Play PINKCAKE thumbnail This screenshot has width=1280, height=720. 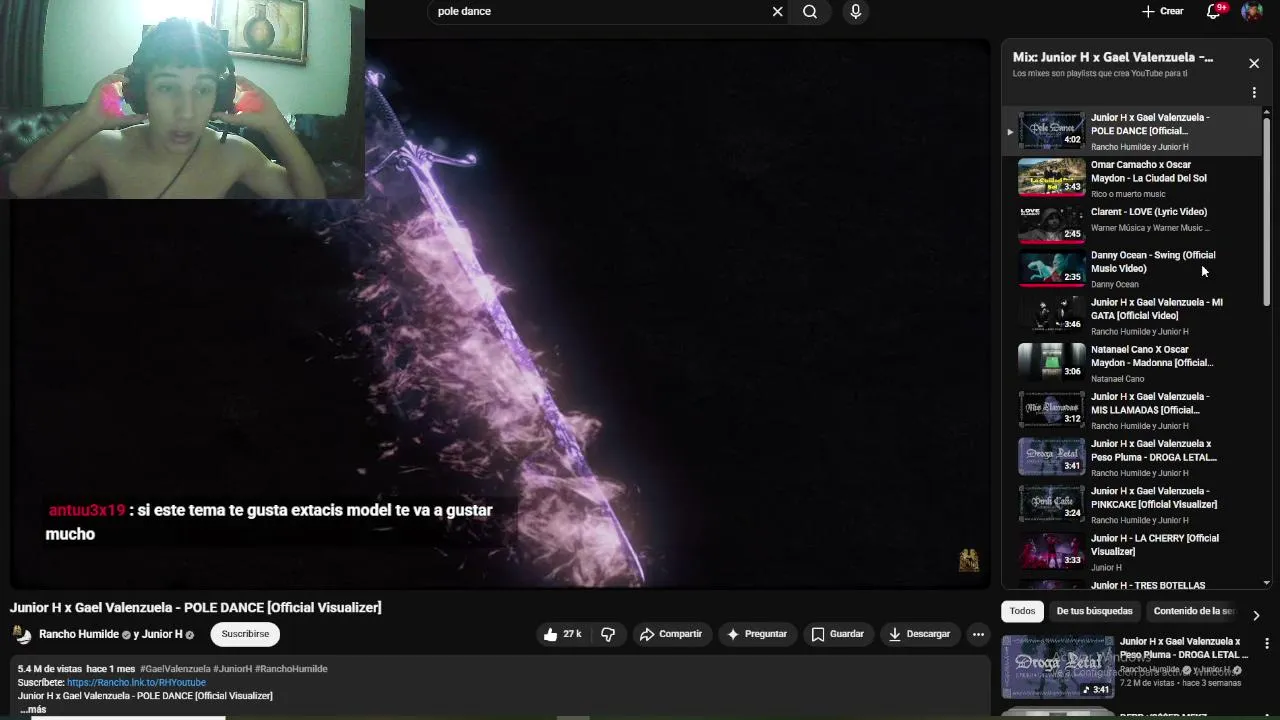pyautogui.click(x=1051, y=503)
